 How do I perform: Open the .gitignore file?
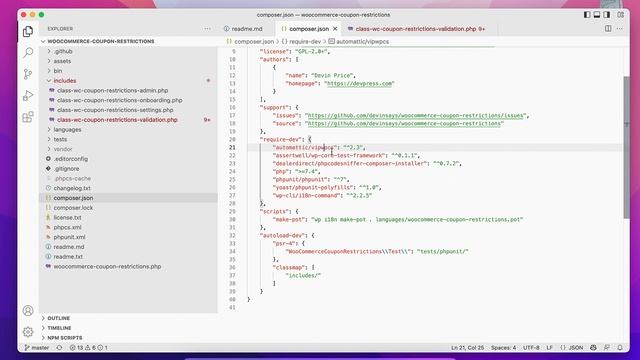coord(66,169)
